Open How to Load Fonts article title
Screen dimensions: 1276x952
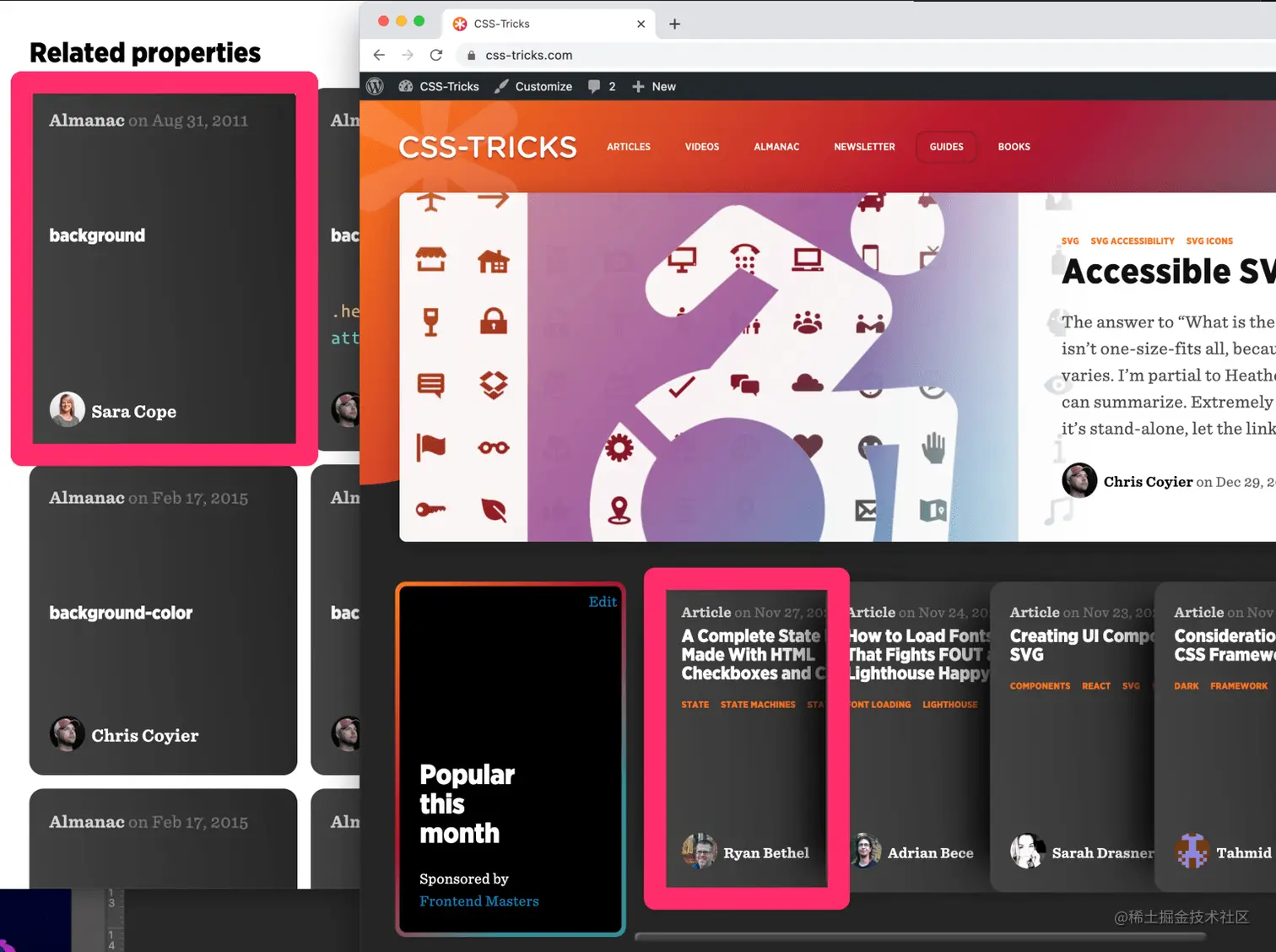click(x=918, y=655)
